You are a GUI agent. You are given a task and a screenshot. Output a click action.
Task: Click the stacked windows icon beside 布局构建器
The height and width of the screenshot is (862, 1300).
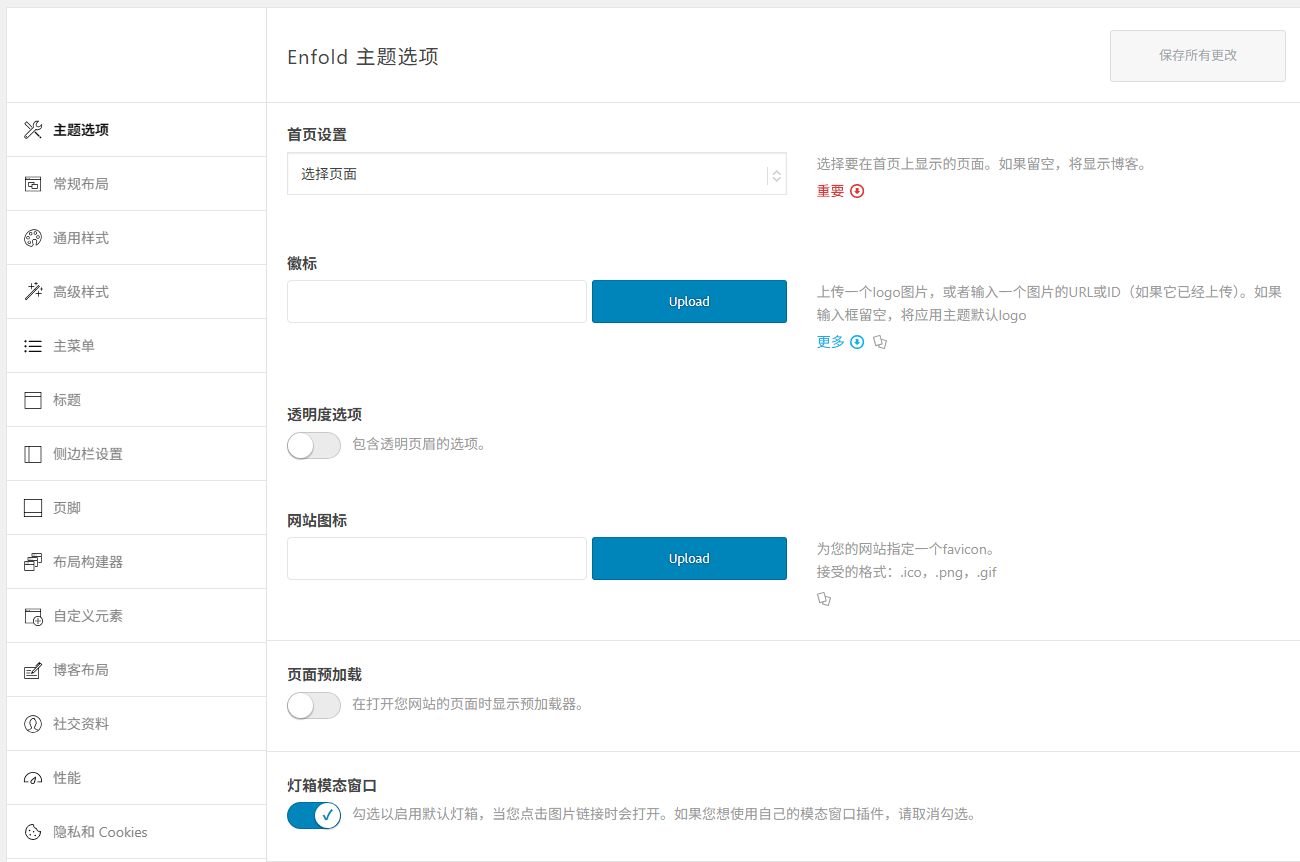point(33,562)
